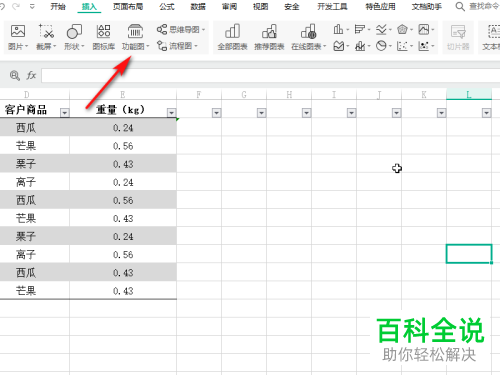
Task: Click the first 西瓜 cell
Action: pos(35,128)
